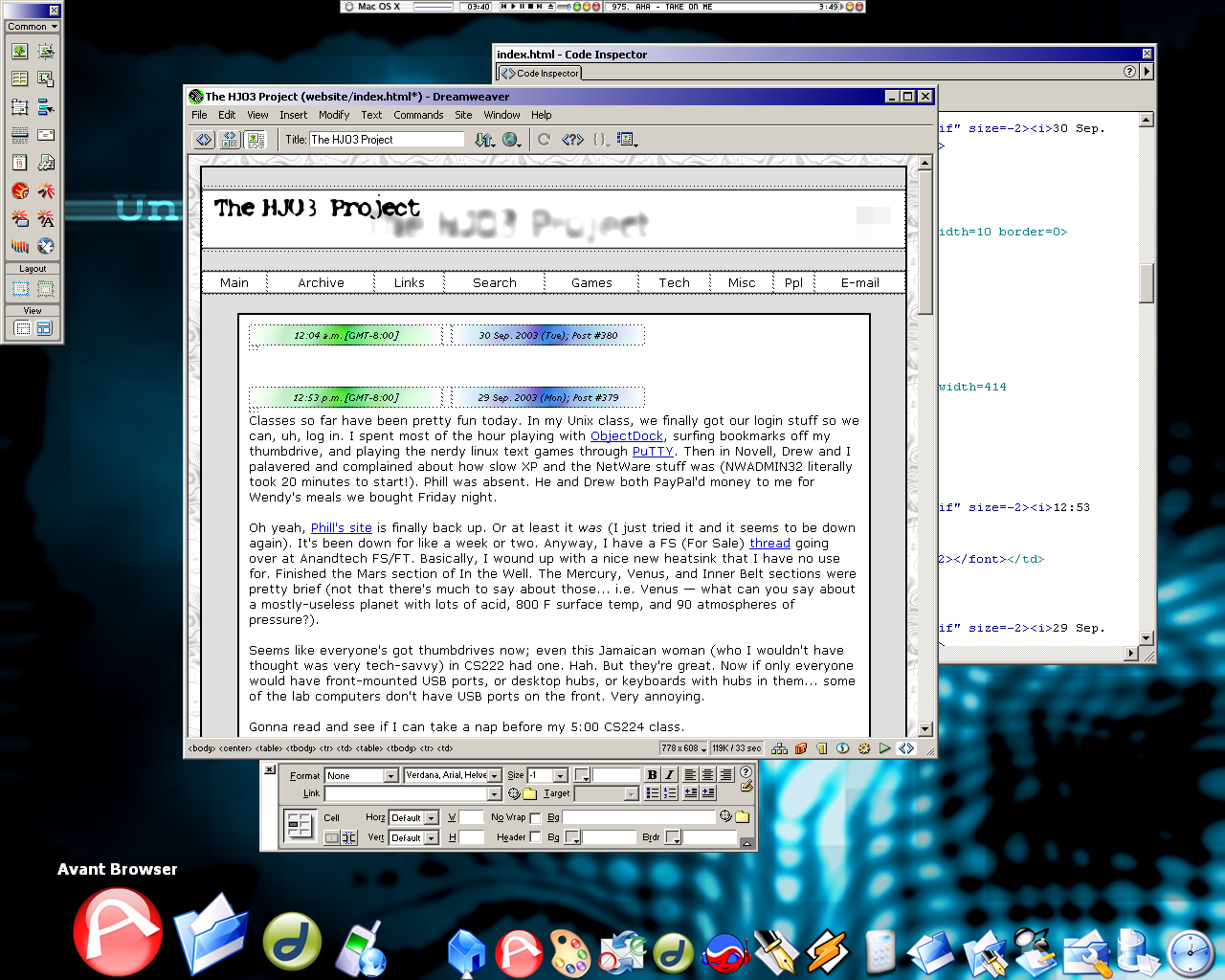This screenshot has height=980, width=1225.
Task: Select the Draw Layout Table tool
Action: point(45,288)
